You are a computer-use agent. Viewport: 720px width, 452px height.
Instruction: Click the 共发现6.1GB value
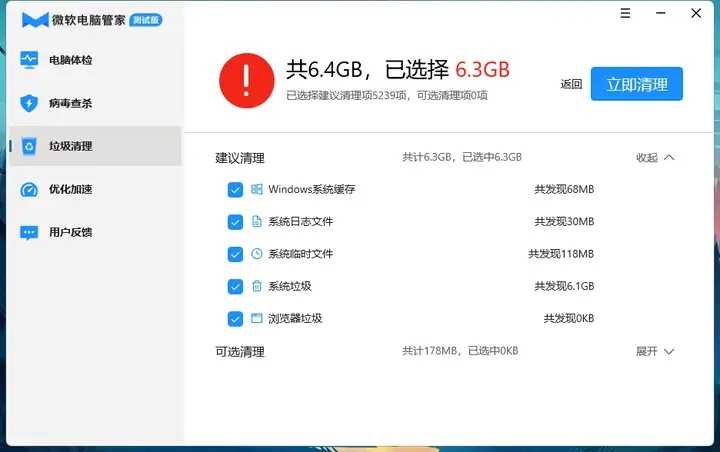564,286
